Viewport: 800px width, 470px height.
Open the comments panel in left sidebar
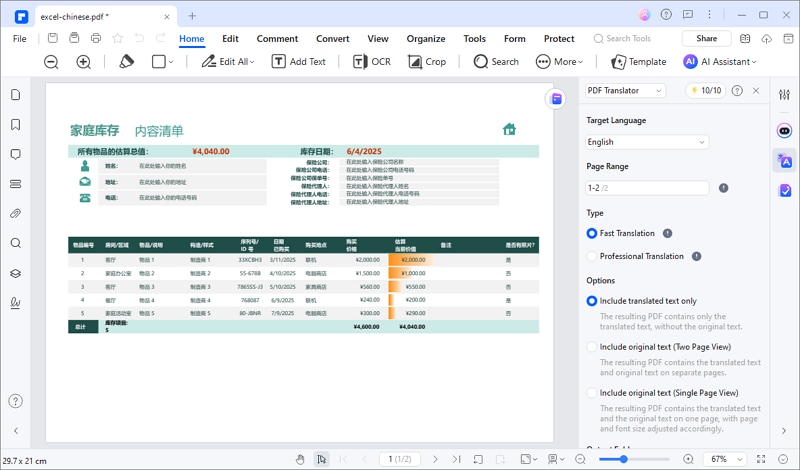coord(16,154)
